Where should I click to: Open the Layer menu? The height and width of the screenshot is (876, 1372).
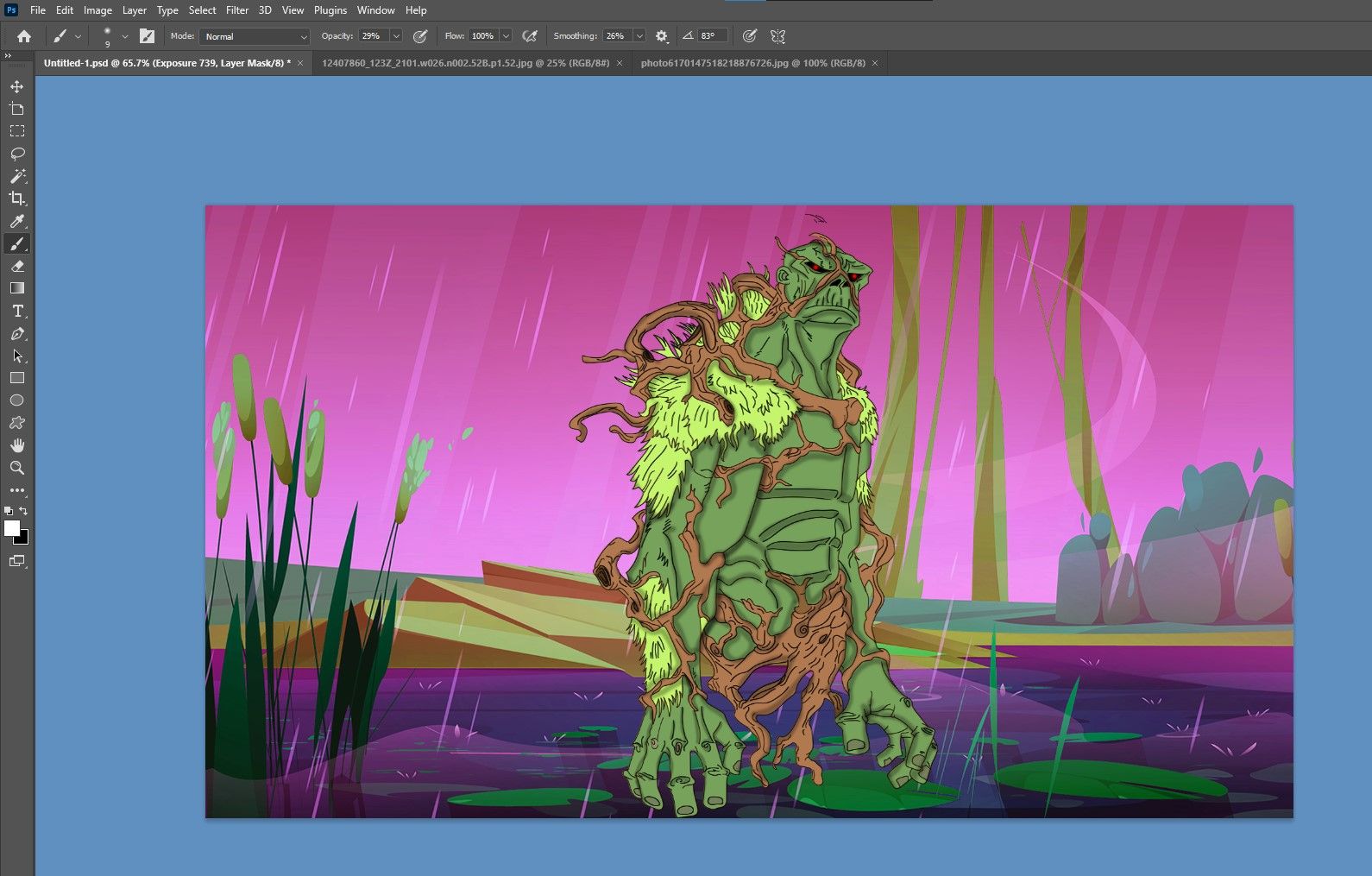(x=134, y=10)
